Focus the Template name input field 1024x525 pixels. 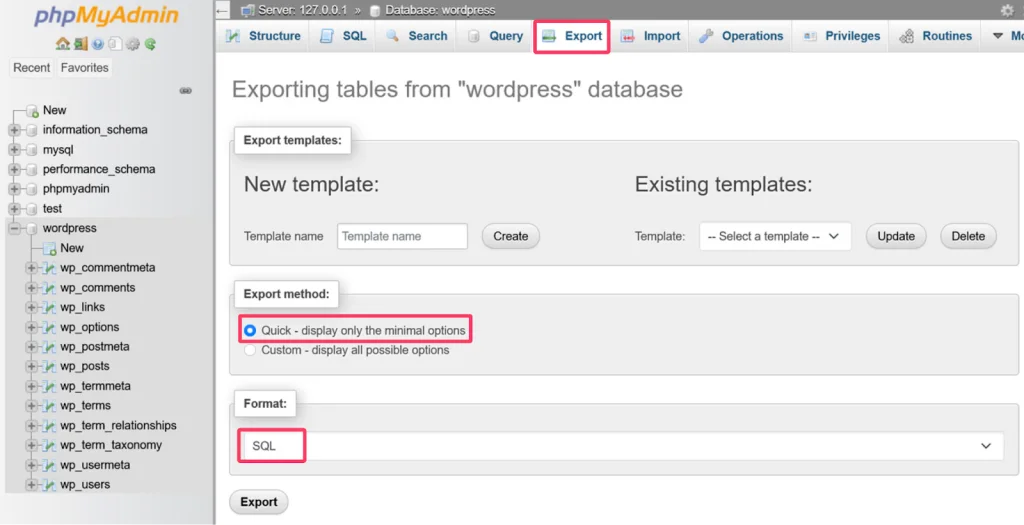click(402, 236)
